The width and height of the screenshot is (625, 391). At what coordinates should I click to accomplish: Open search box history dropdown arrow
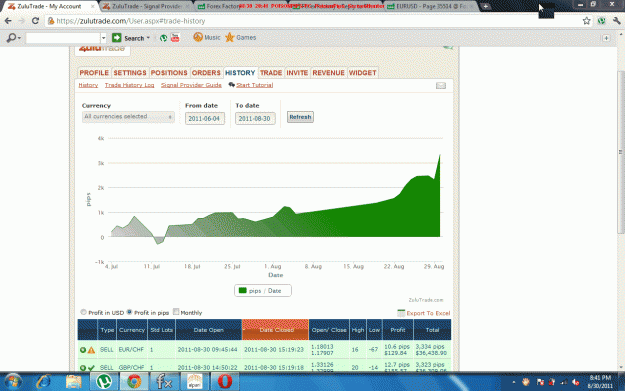[103, 38]
